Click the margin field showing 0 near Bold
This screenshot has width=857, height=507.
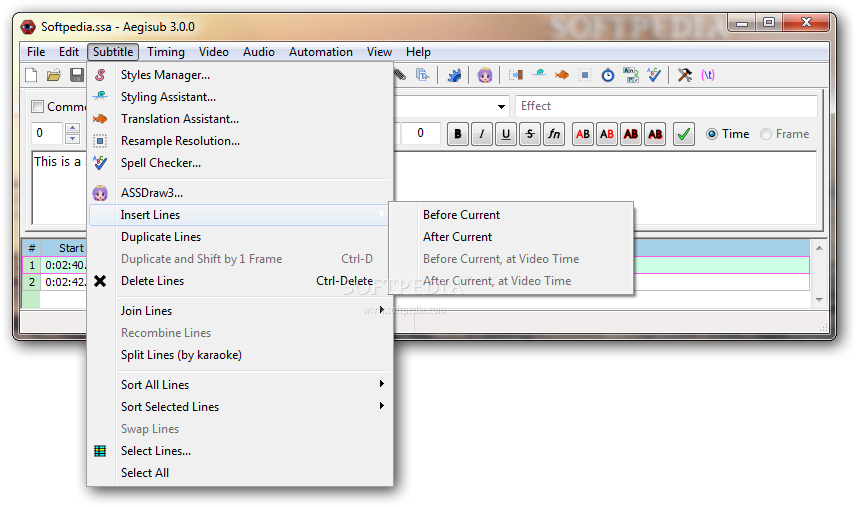point(420,133)
